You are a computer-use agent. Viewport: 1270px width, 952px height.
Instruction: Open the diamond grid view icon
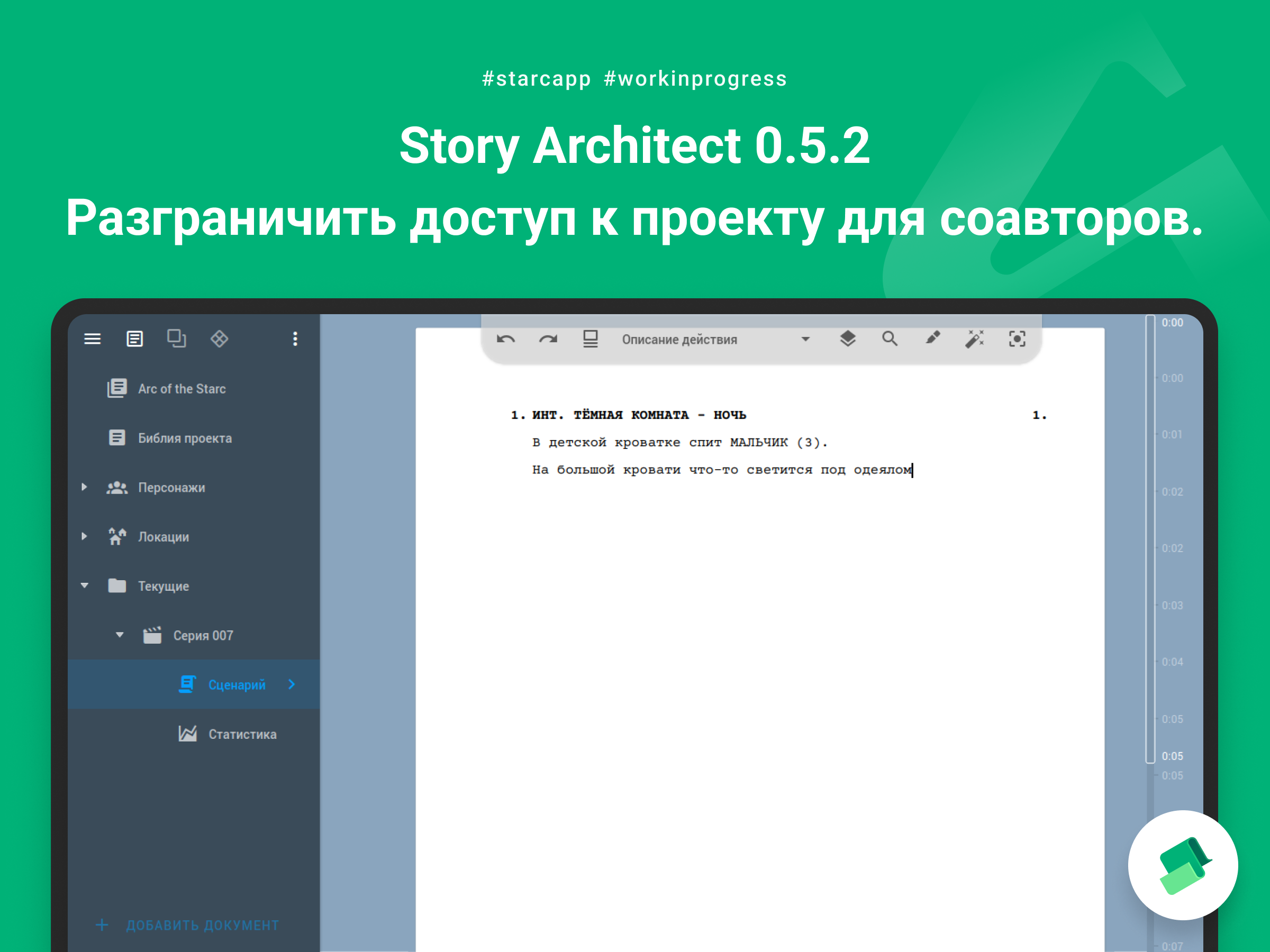click(219, 339)
